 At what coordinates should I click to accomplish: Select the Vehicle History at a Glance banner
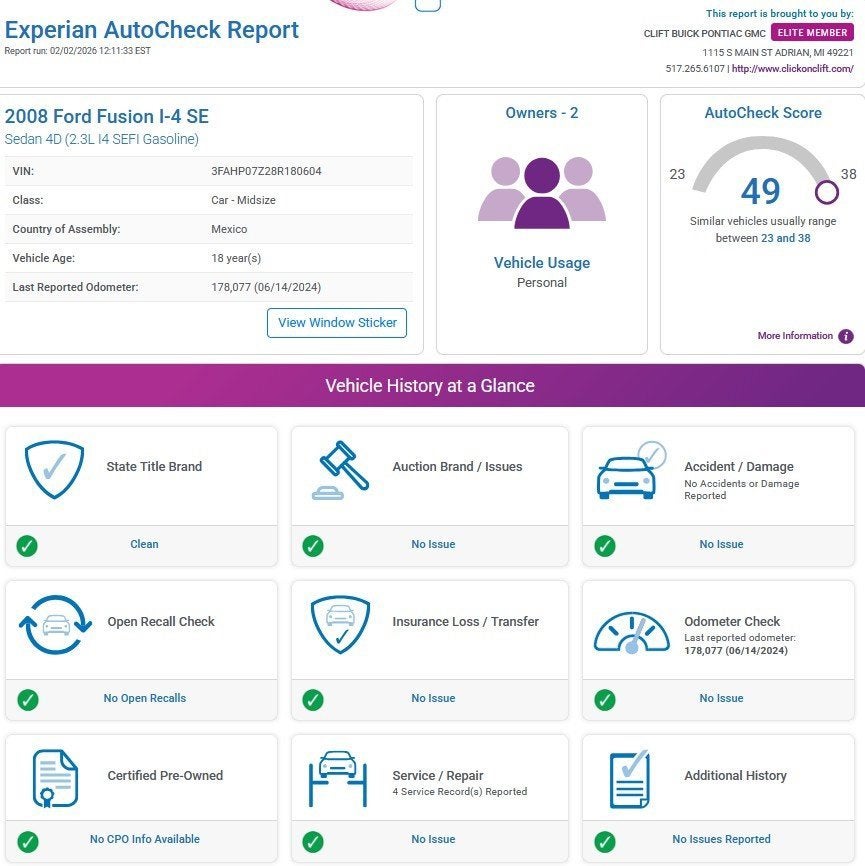click(x=430, y=386)
